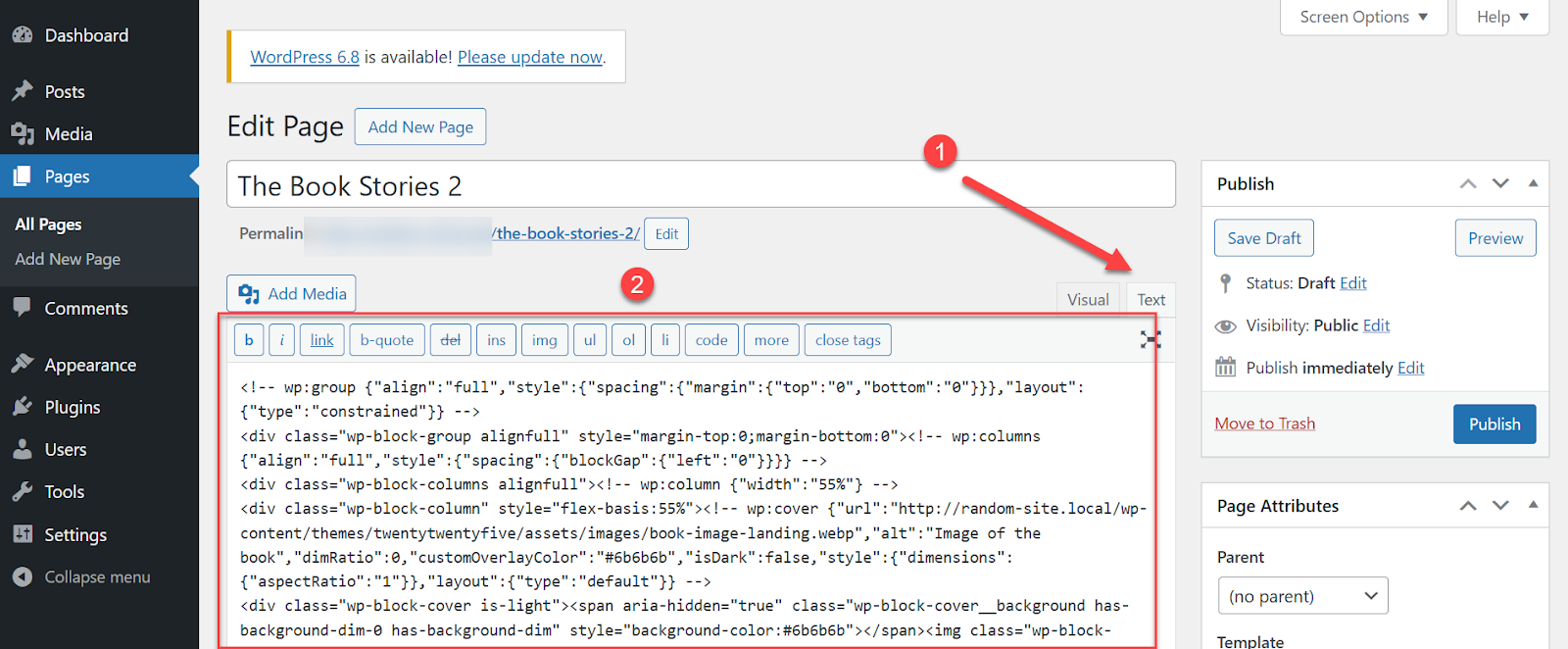Click the WordPress 6.8 link
This screenshot has width=1568, height=649.
click(x=305, y=57)
